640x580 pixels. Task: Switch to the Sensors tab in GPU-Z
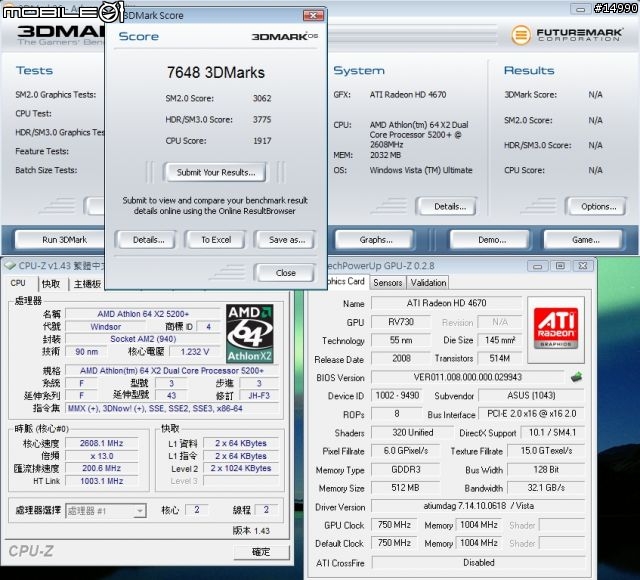tap(387, 282)
